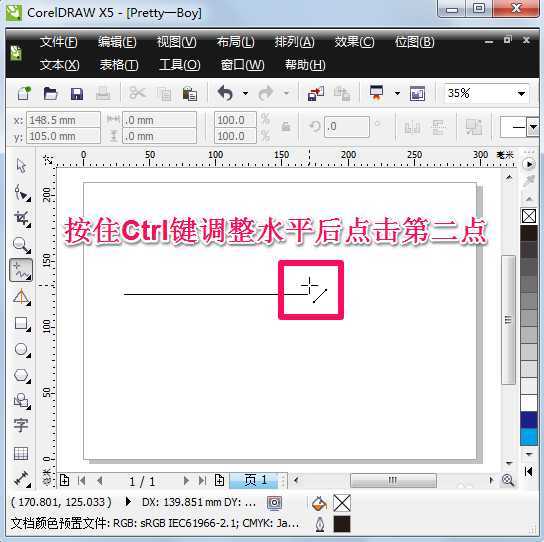Create a new document
This screenshot has width=544, height=542.
(x=24, y=93)
